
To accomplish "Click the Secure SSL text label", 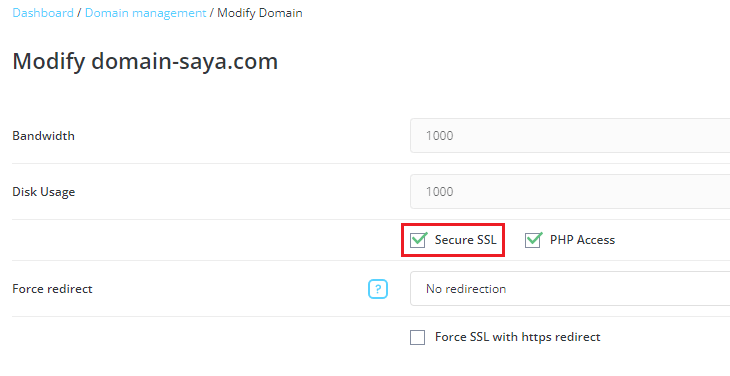I will 466,240.
